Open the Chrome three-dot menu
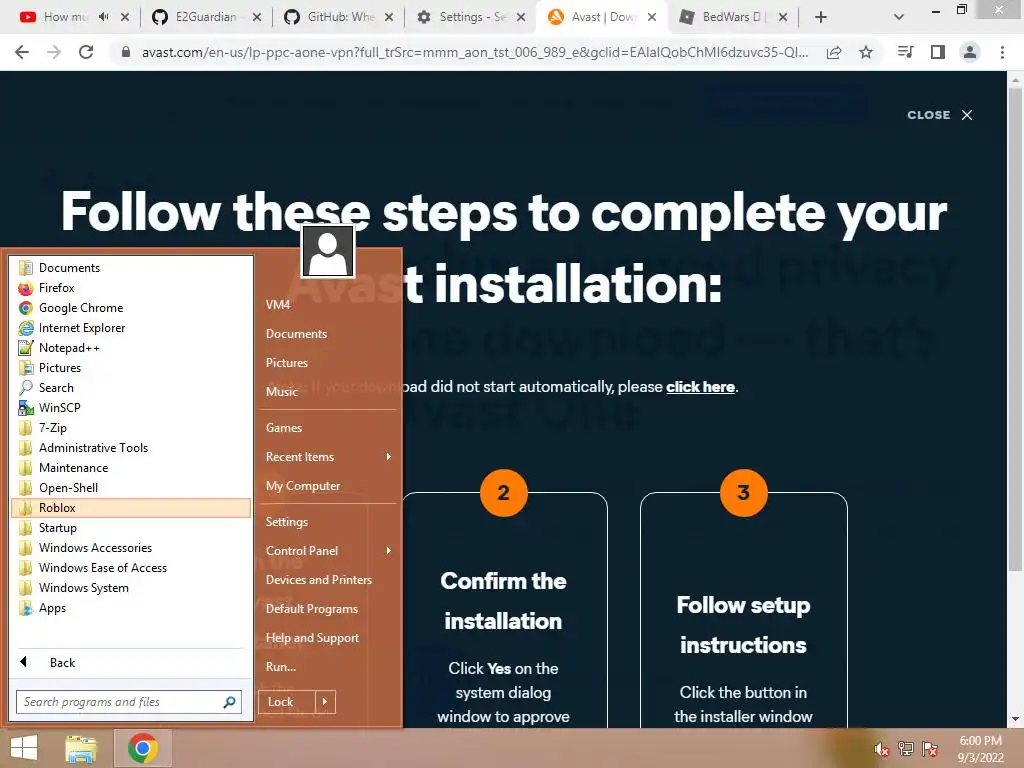1024x768 pixels. 1002,52
